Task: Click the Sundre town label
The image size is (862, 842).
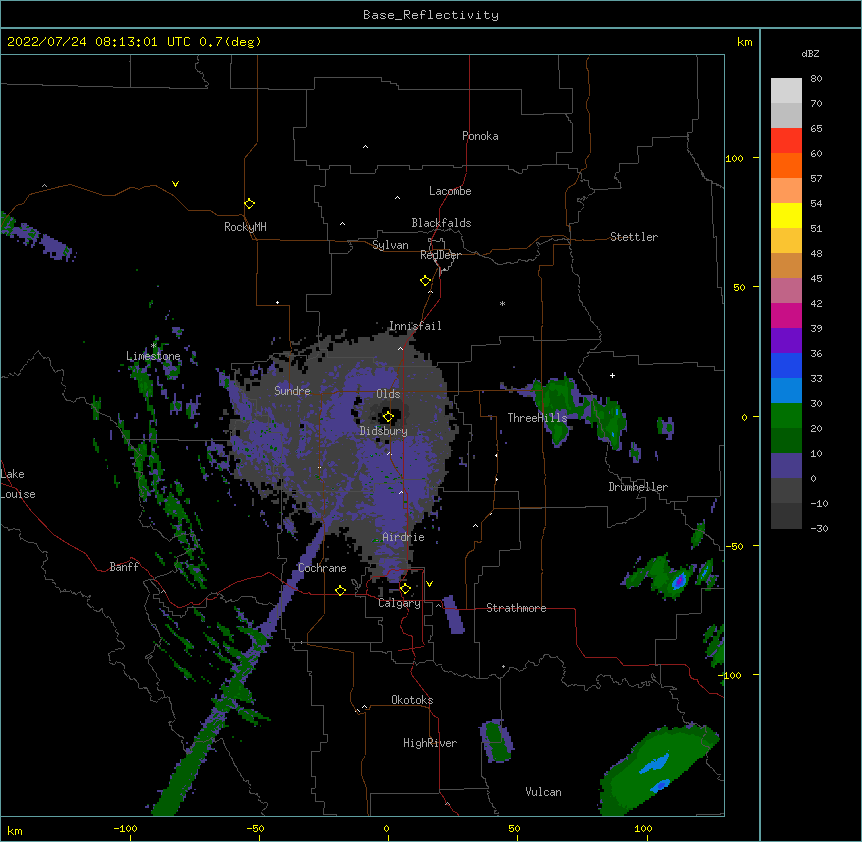Action: coord(292,391)
